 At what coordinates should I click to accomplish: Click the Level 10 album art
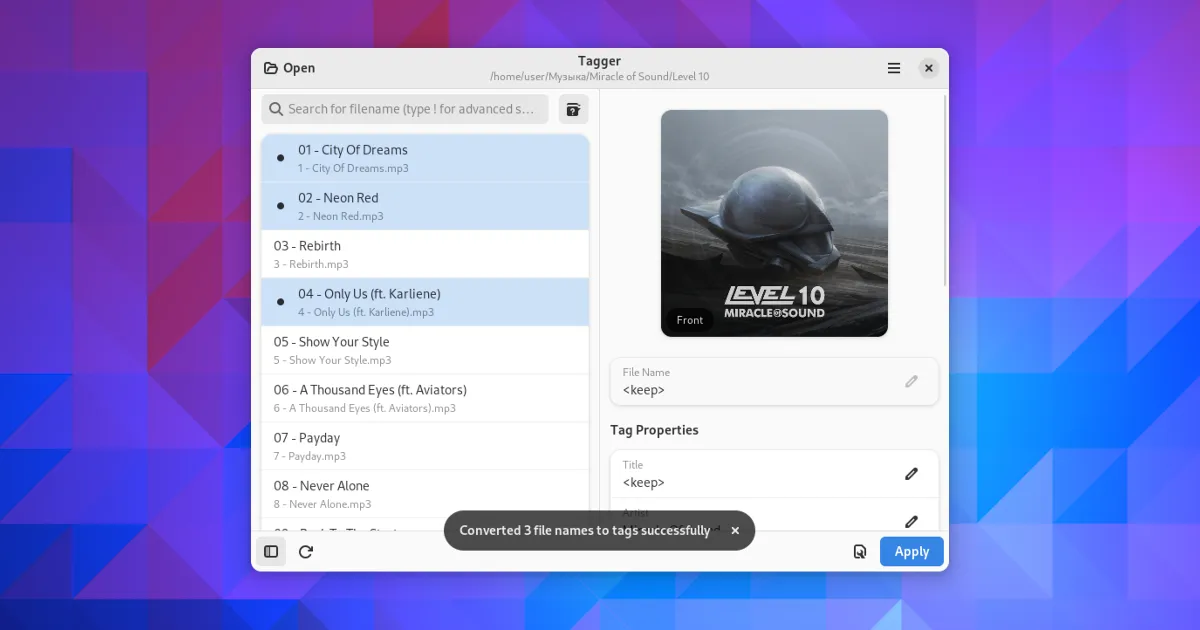pyautogui.click(x=774, y=223)
